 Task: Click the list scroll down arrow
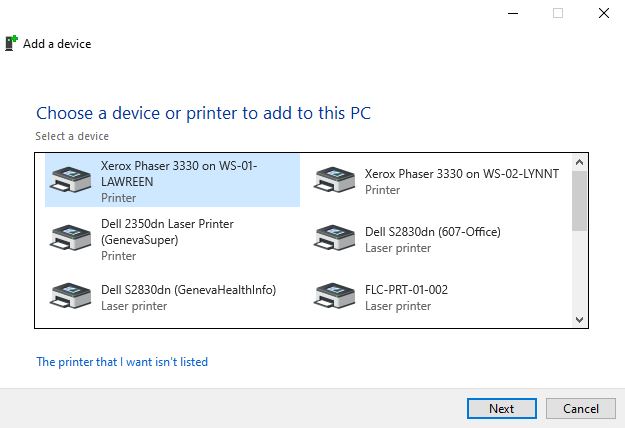click(580, 320)
